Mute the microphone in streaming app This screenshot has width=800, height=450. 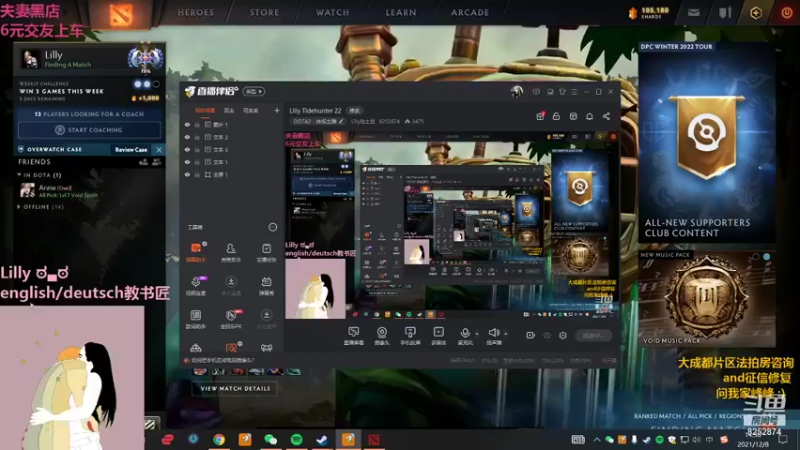(x=465, y=336)
